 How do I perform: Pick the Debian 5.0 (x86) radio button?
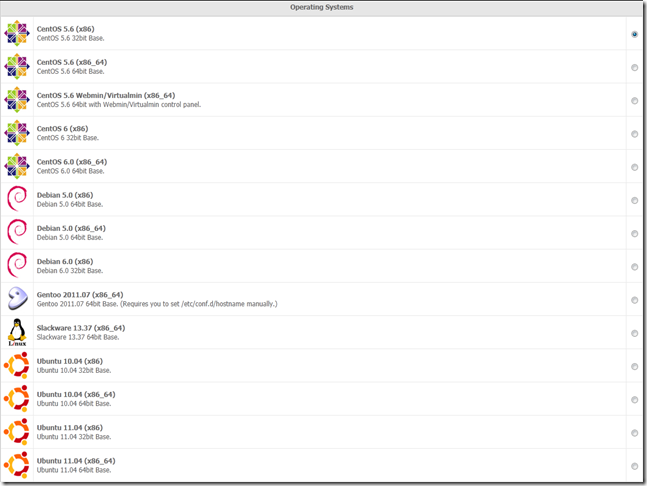635,201
